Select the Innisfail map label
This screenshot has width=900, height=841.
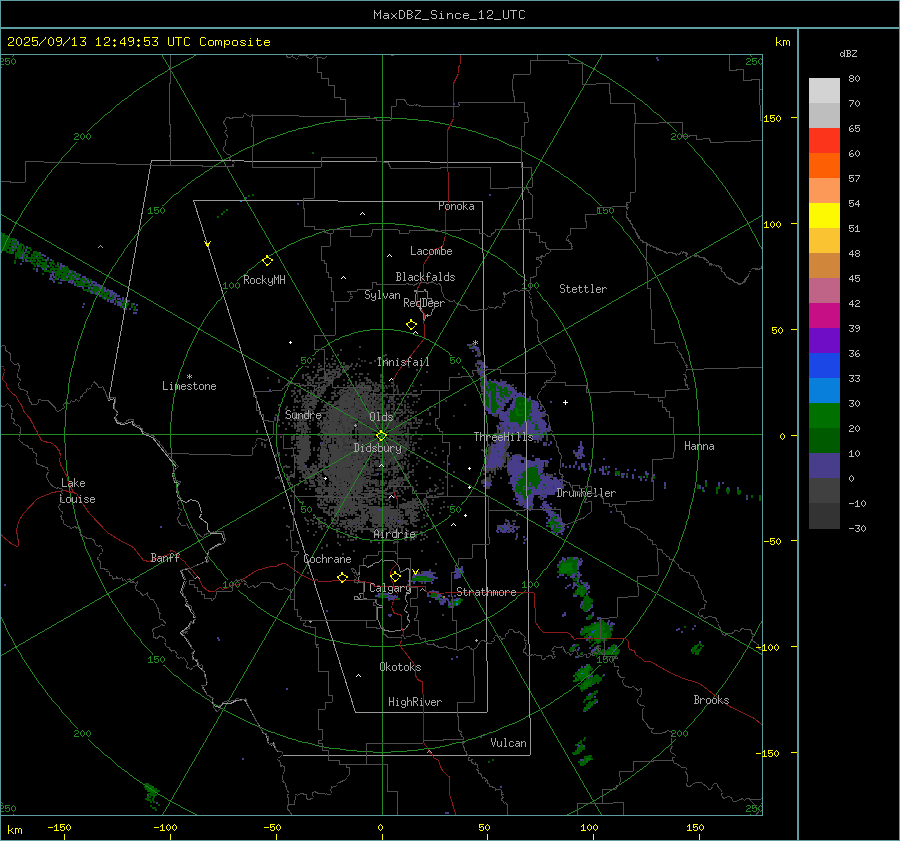pyautogui.click(x=403, y=362)
